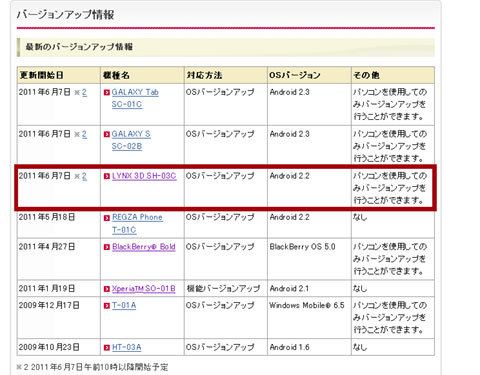Click red arrow icon beside GALAXY Tab

(x=107, y=92)
